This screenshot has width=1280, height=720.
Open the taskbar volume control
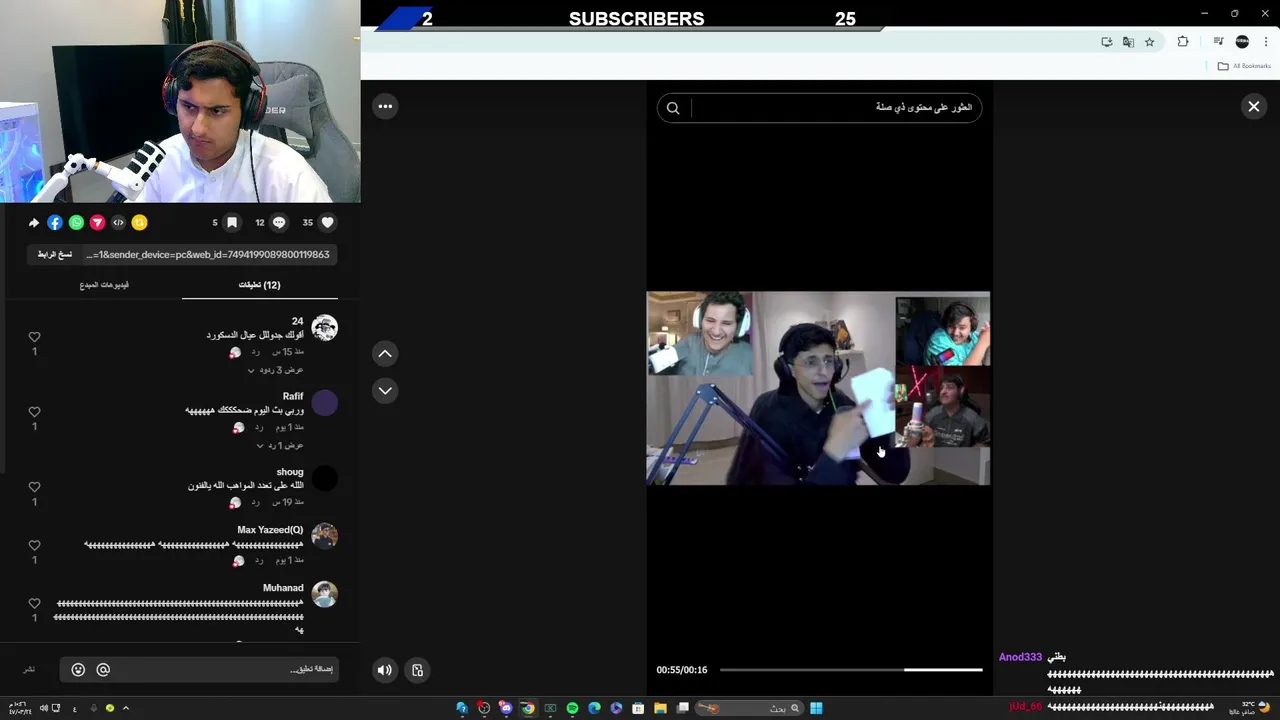click(x=44, y=708)
